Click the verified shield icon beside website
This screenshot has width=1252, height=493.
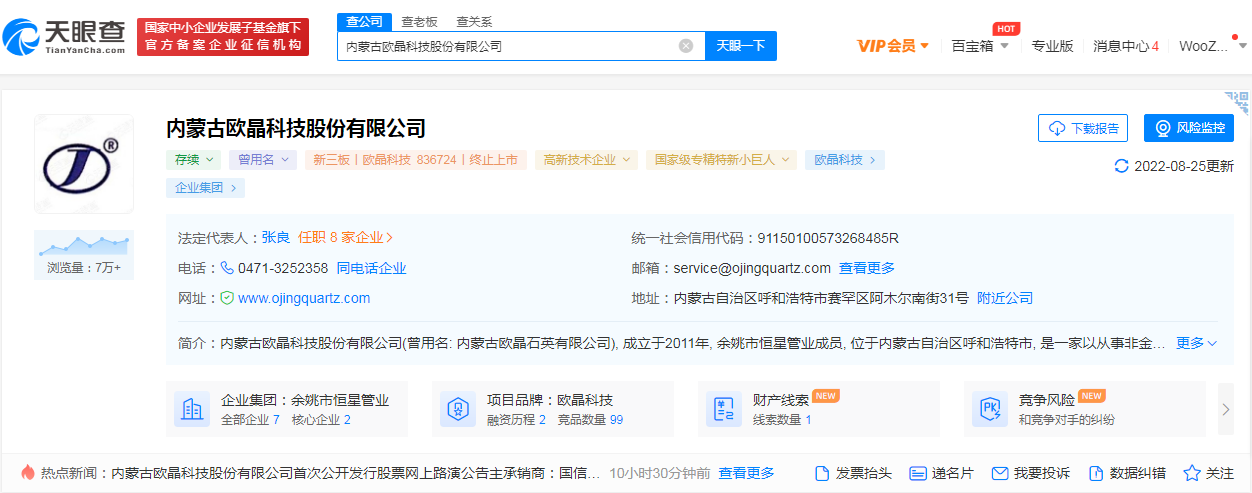click(227, 298)
